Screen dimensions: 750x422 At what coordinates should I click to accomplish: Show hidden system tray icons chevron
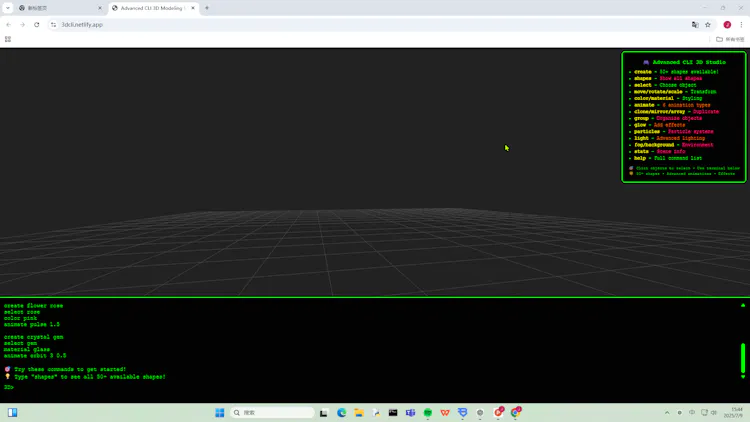667,412
